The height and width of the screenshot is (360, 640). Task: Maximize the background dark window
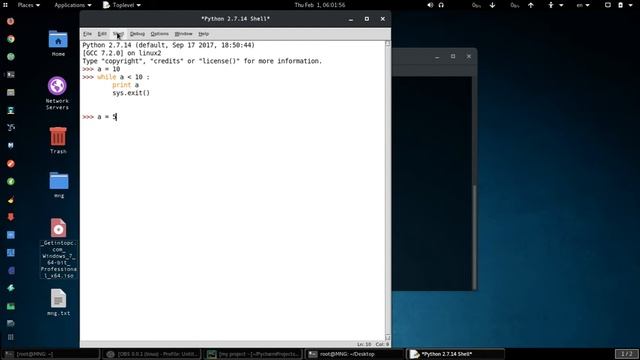pos(453,56)
